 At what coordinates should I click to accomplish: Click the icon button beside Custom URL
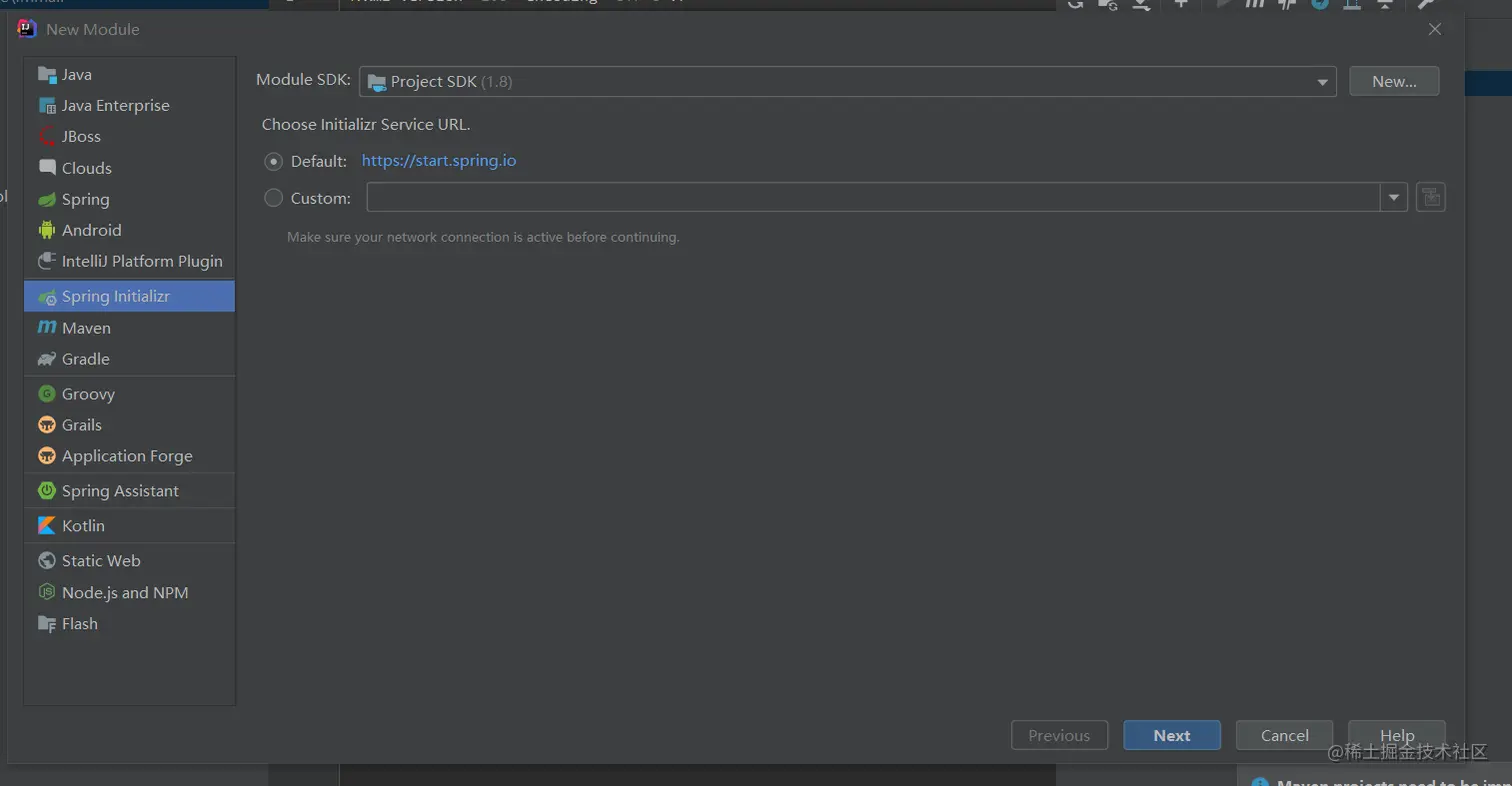pyautogui.click(x=1431, y=198)
